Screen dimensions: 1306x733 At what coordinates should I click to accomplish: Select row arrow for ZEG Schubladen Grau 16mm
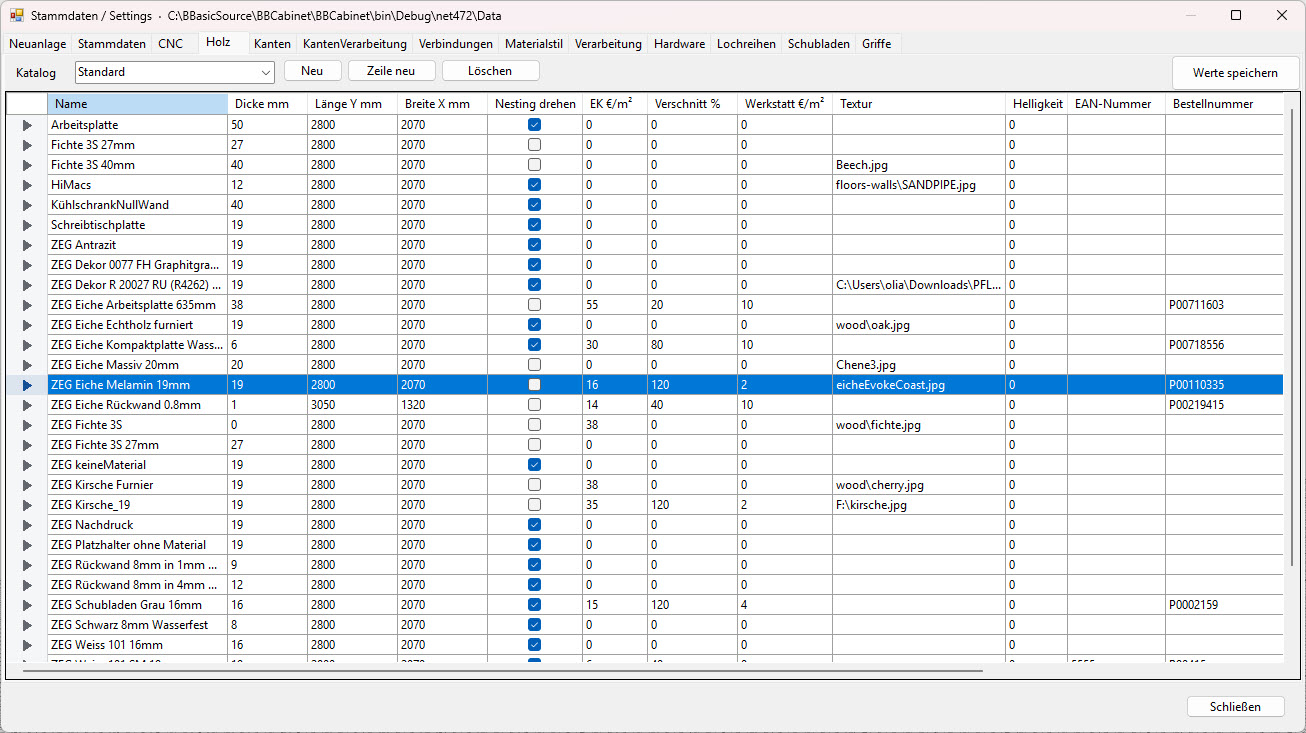[27, 605]
